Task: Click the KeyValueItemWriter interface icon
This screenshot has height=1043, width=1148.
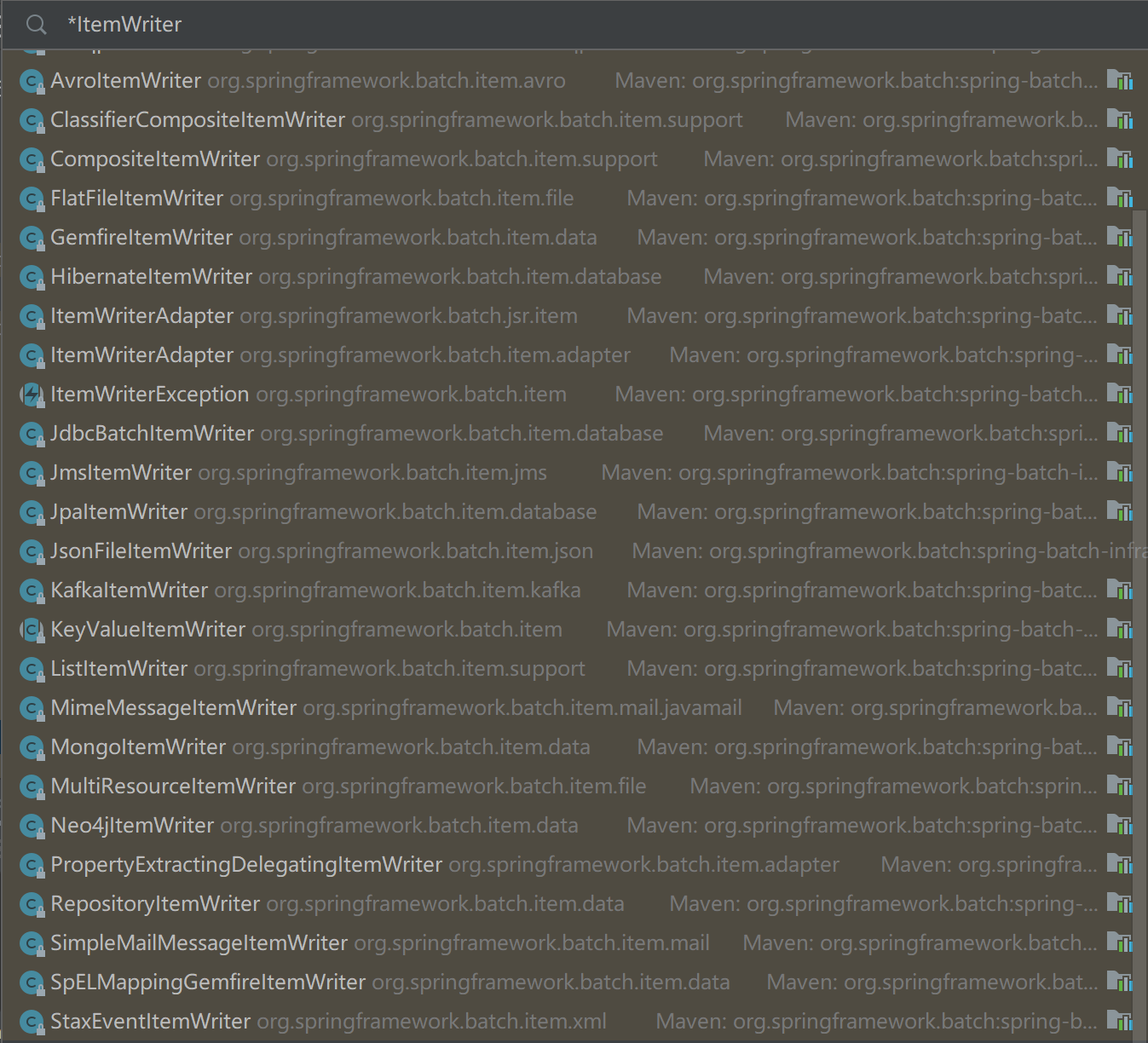Action: point(32,630)
